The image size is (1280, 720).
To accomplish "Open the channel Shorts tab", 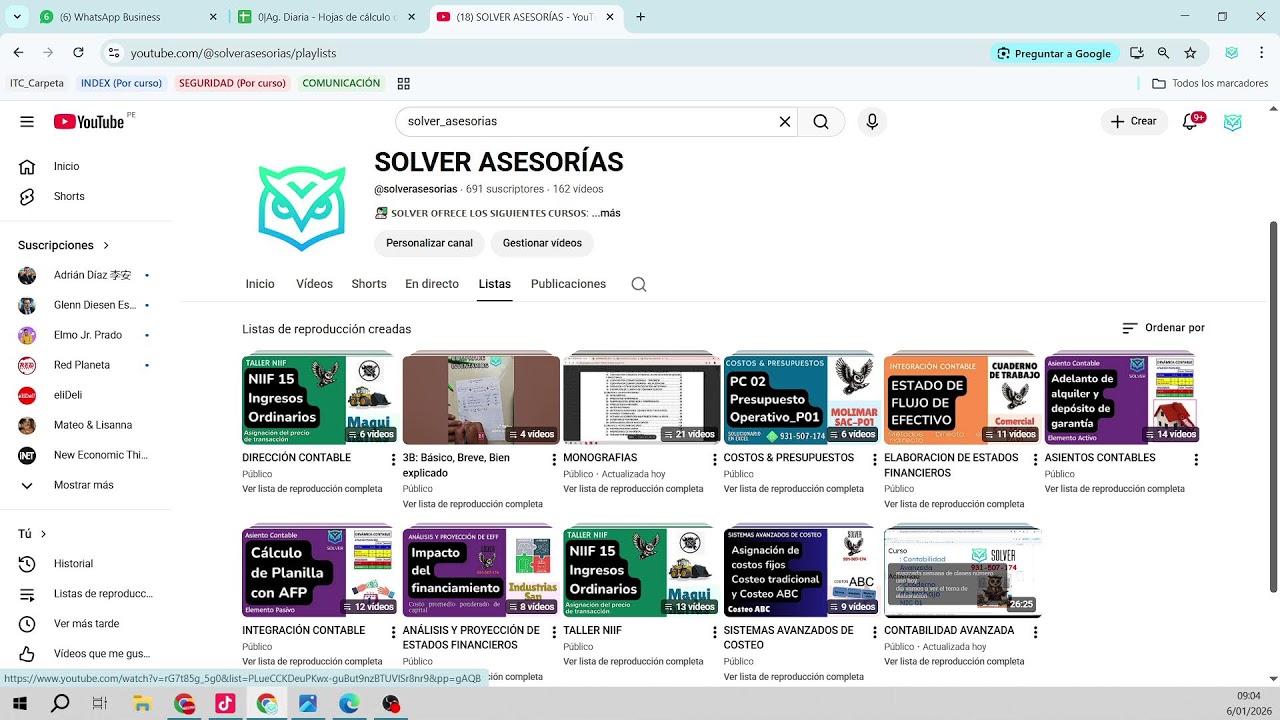I will tap(369, 284).
